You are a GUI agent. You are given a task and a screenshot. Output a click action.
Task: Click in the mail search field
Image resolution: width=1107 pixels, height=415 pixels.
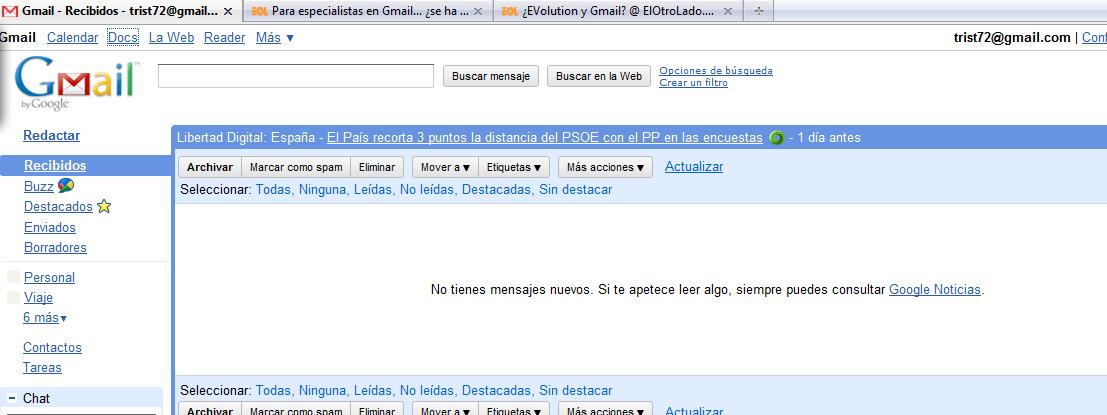pos(296,76)
